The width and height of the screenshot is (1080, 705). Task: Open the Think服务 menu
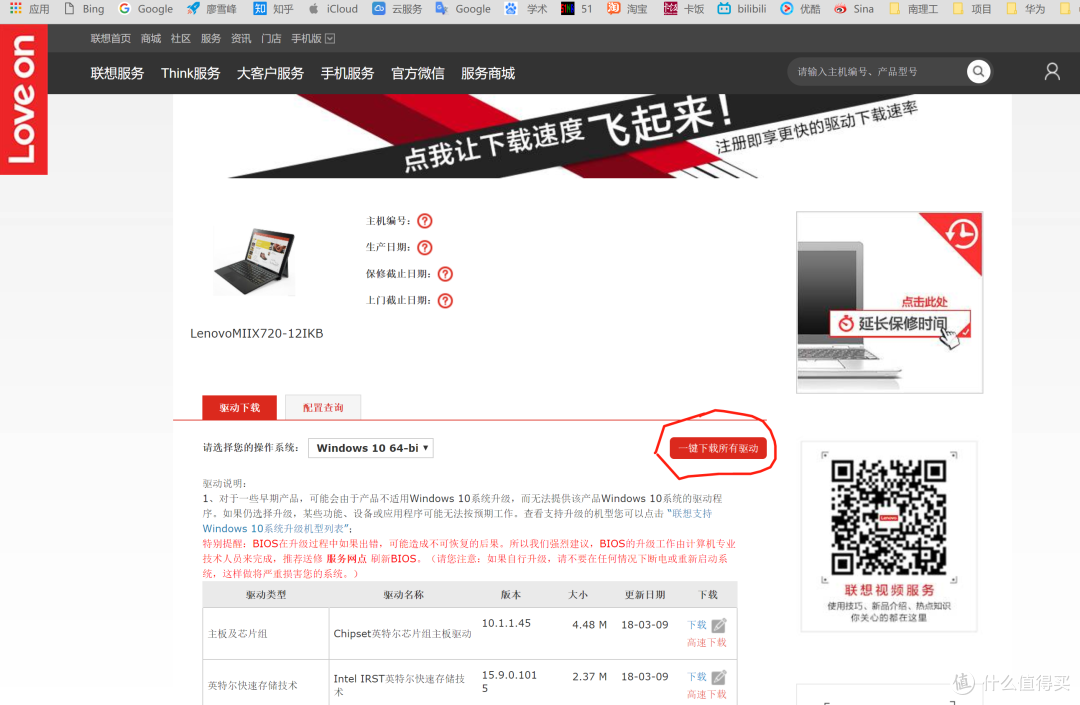[190, 73]
